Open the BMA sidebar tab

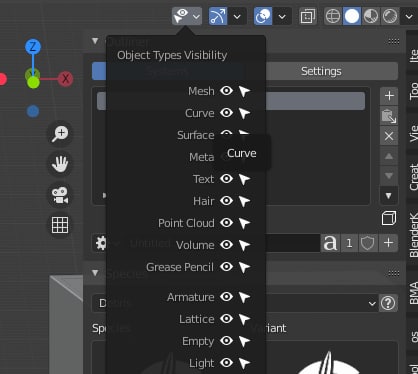tap(413, 293)
